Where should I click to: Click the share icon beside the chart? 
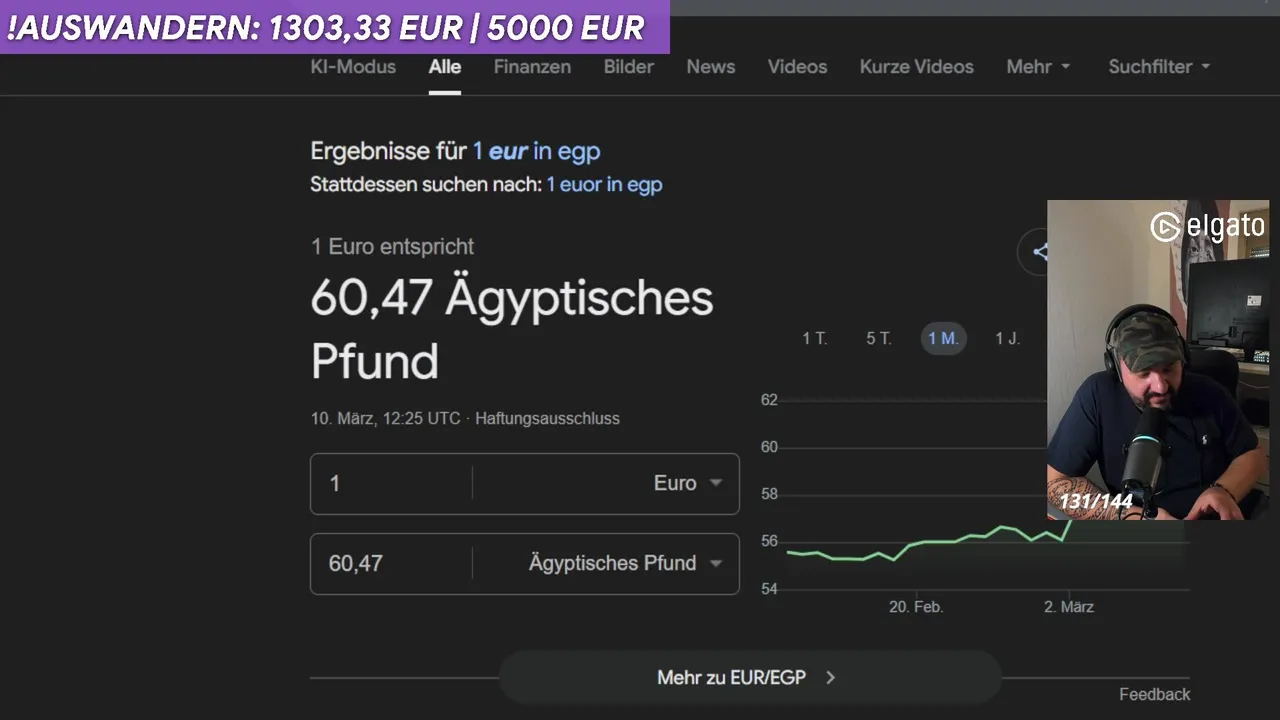click(1037, 252)
